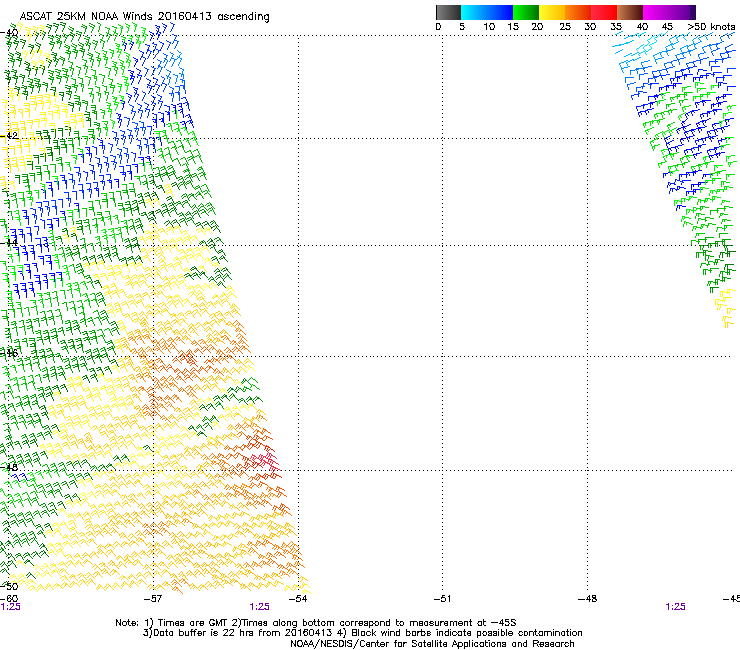Click the red 30-35 knots color band

(x=604, y=12)
